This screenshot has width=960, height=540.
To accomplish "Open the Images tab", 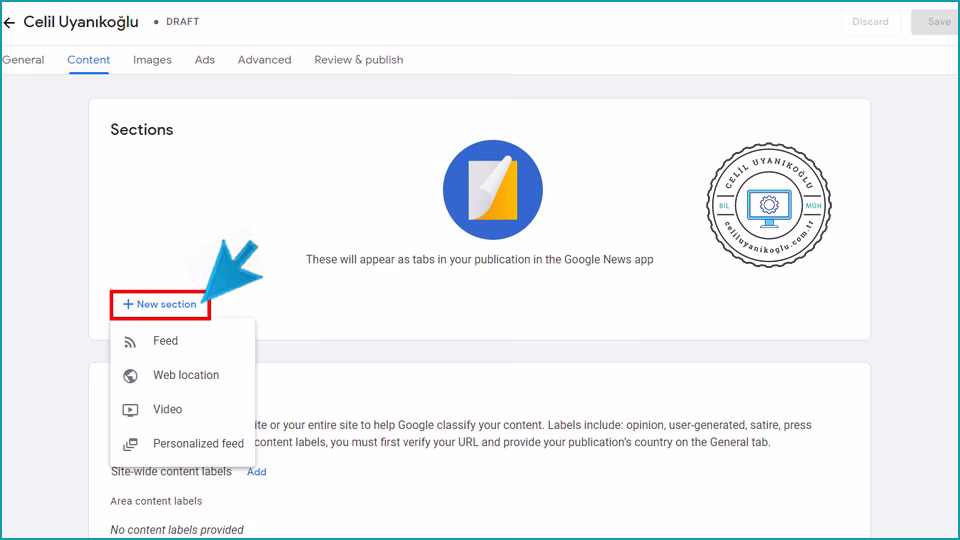I will tap(152, 60).
